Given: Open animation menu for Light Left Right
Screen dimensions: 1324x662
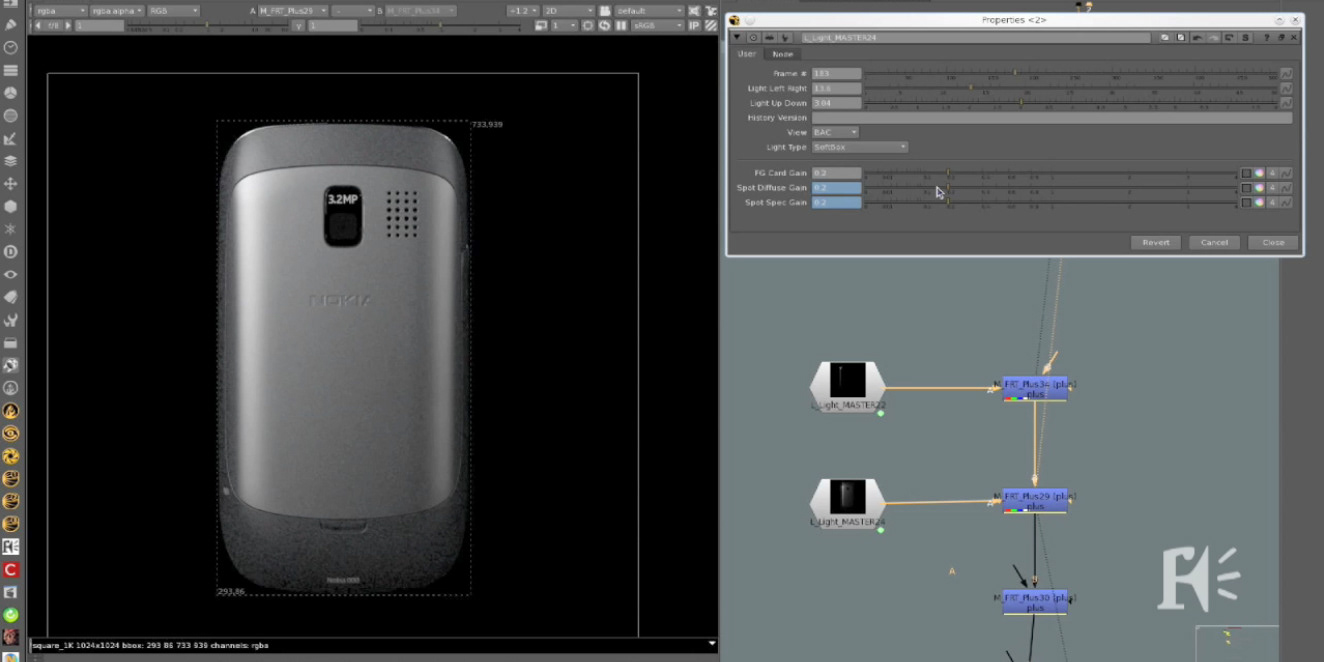Looking at the screenshot, I should pos(1286,89).
